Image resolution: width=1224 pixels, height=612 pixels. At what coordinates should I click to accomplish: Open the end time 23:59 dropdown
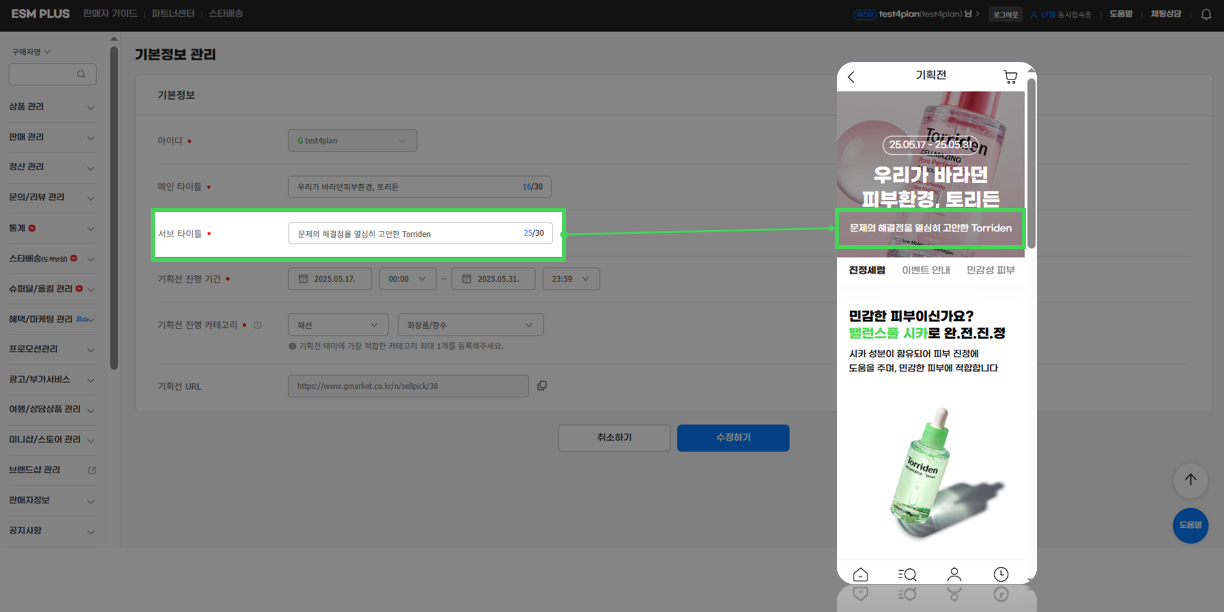(571, 279)
